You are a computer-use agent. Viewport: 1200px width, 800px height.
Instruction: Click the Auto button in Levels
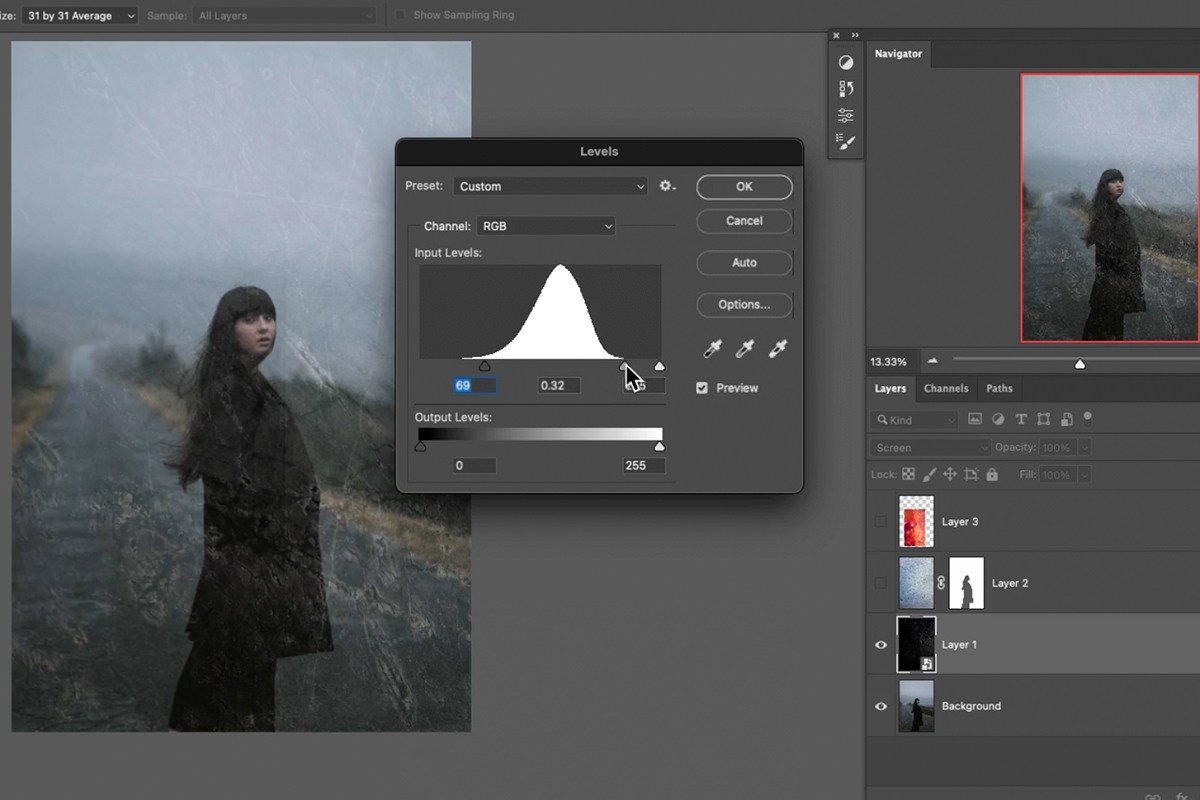[744, 263]
